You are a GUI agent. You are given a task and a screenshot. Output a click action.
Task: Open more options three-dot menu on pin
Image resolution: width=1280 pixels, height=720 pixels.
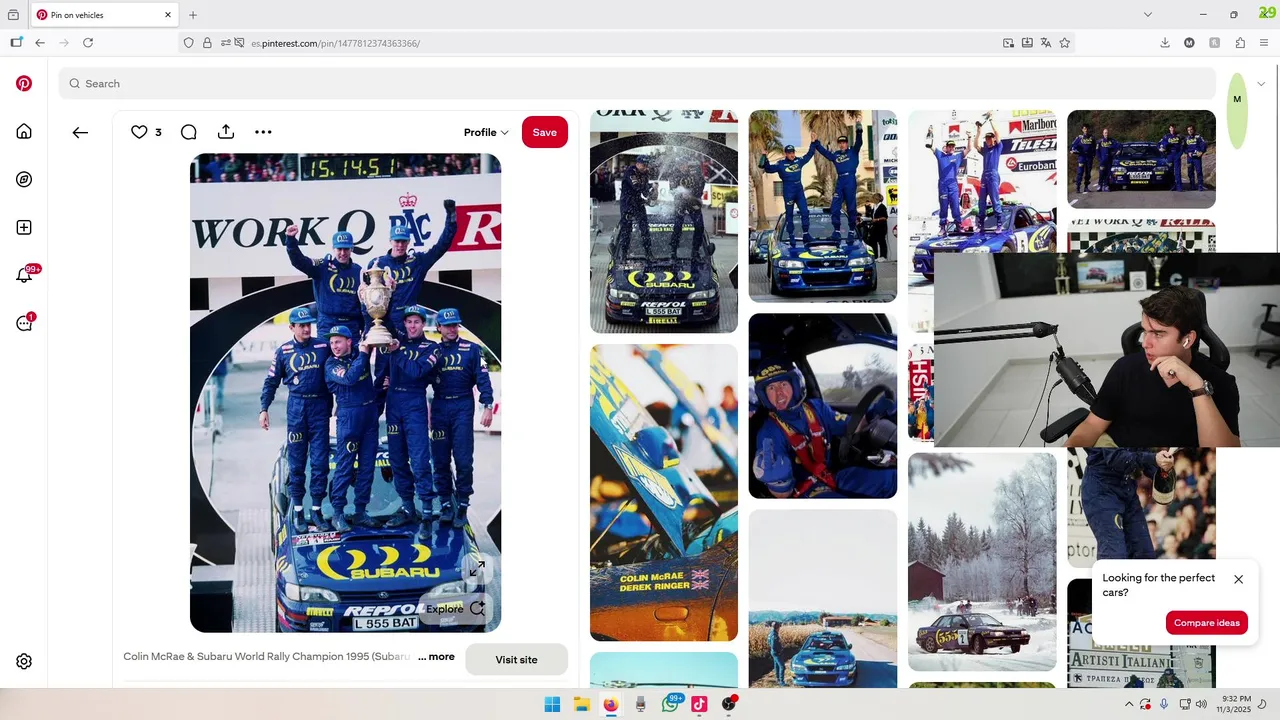point(263,132)
